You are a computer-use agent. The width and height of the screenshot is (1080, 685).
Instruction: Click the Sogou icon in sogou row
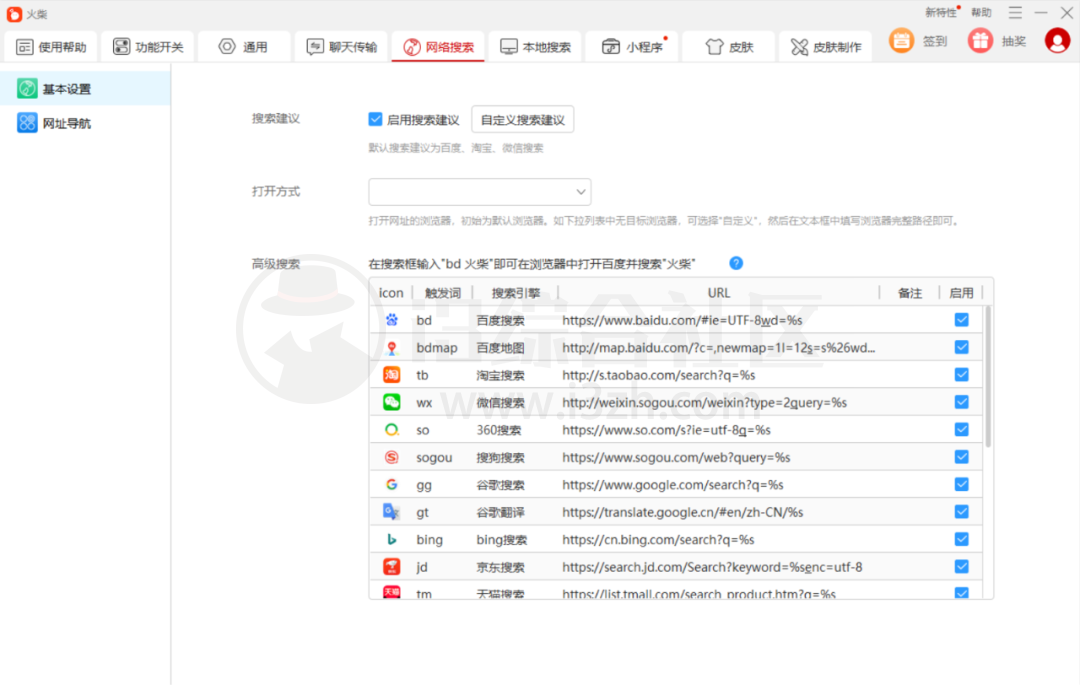click(391, 457)
